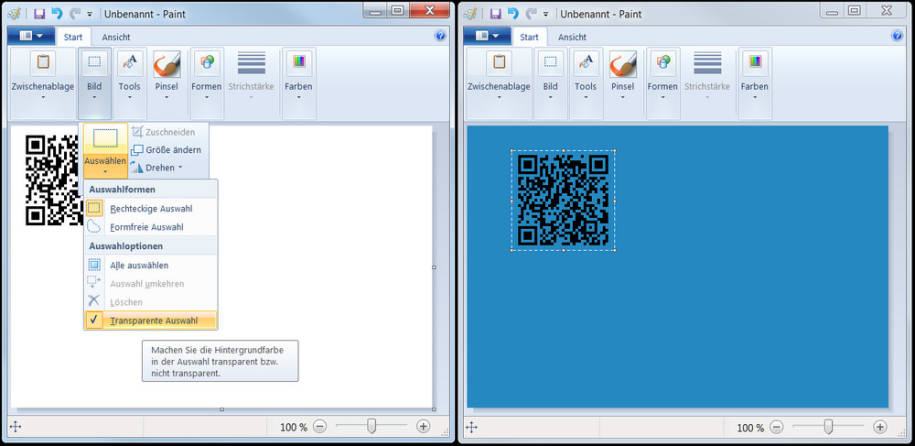
Task: Open Bild group in left Paint window
Action: [95, 83]
